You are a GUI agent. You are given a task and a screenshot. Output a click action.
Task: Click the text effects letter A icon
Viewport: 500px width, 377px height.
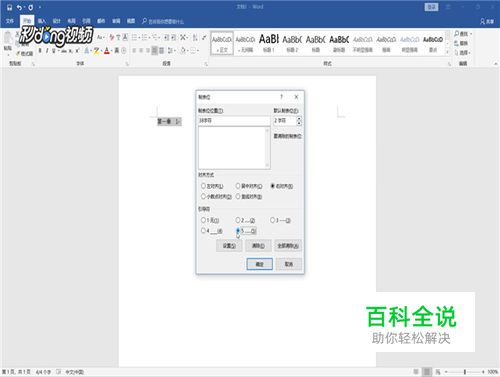87,51
